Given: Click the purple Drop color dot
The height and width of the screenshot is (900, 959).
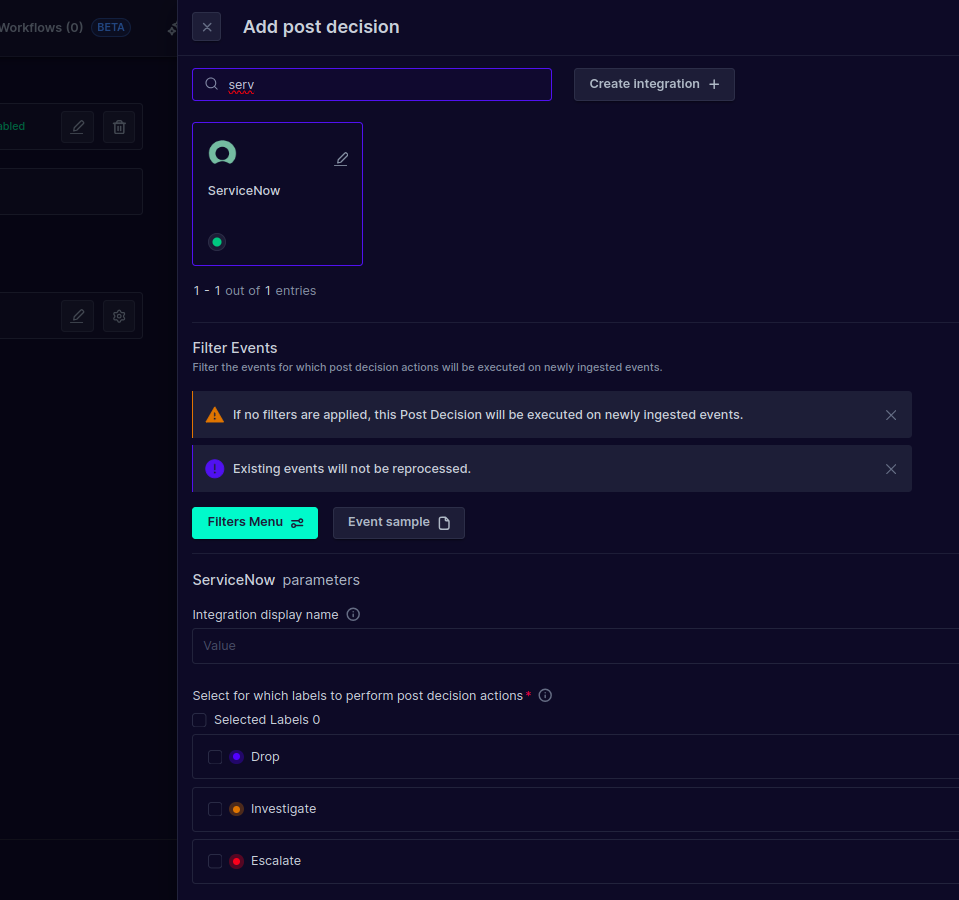Looking at the screenshot, I should [236, 757].
